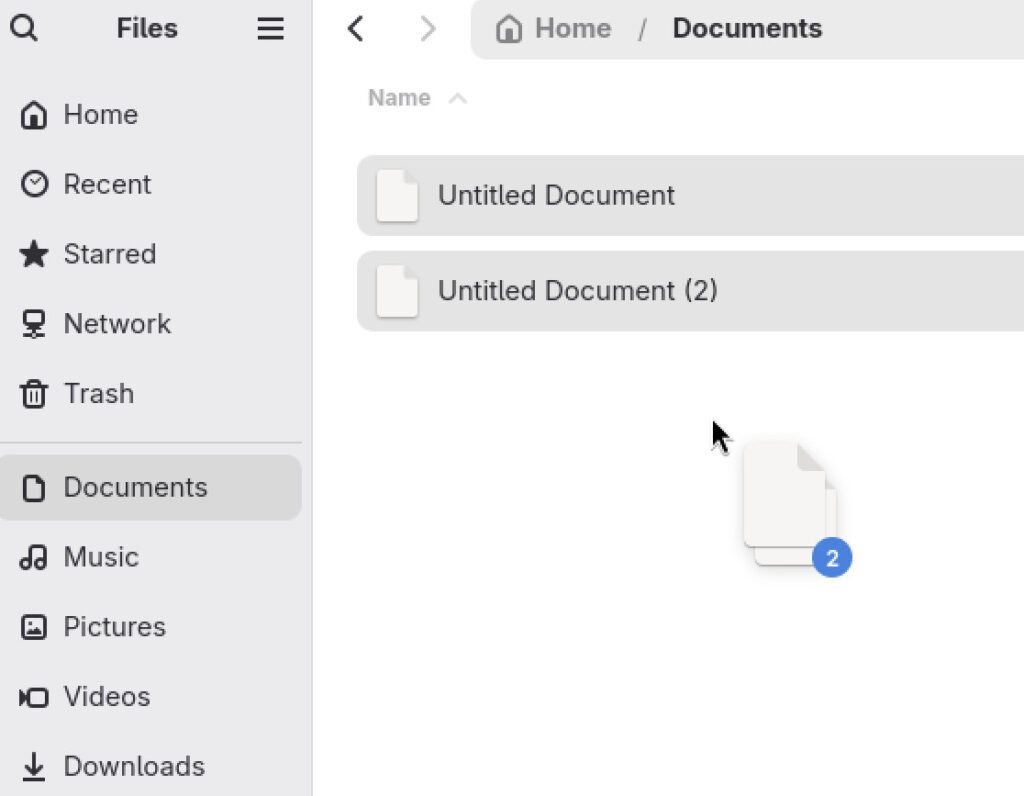Click the Videos camera icon
1024x796 pixels.
(x=34, y=697)
